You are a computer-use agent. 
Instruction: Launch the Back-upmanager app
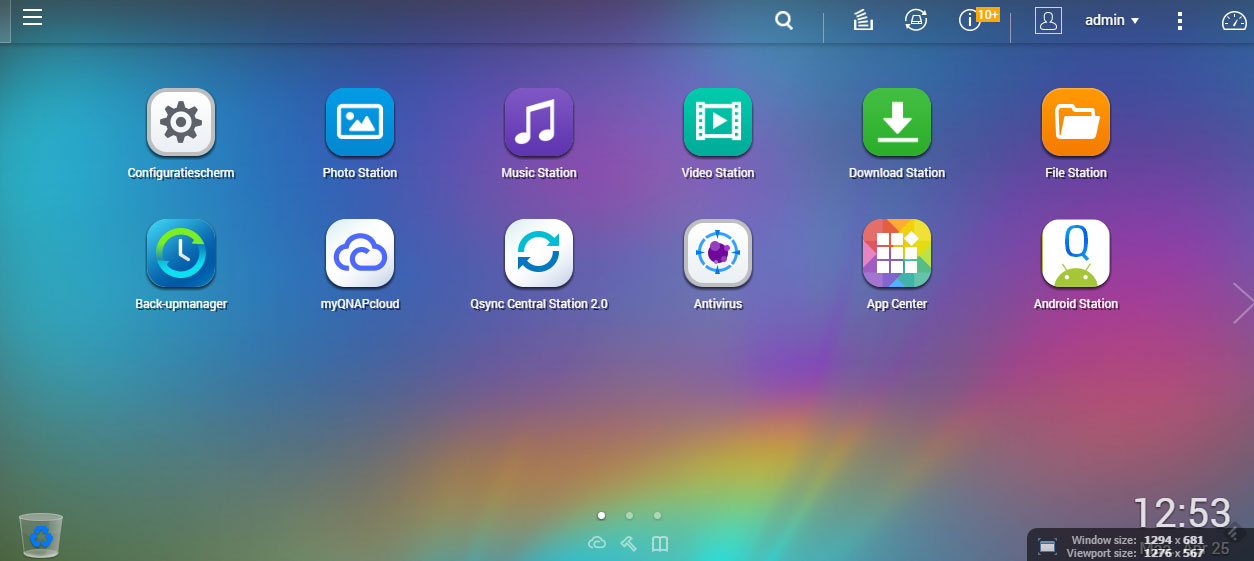pos(181,253)
